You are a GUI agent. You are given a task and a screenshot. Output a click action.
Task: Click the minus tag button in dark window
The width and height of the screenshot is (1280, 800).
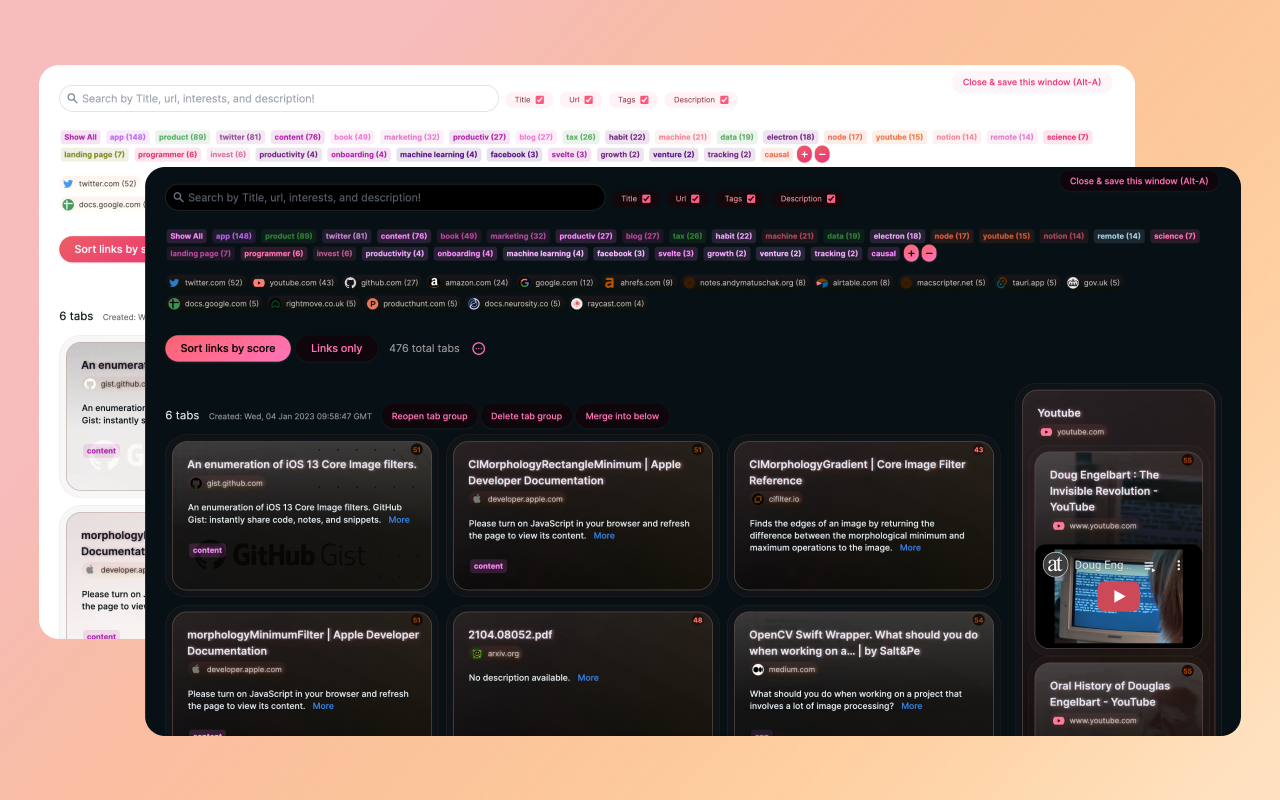[x=929, y=254]
